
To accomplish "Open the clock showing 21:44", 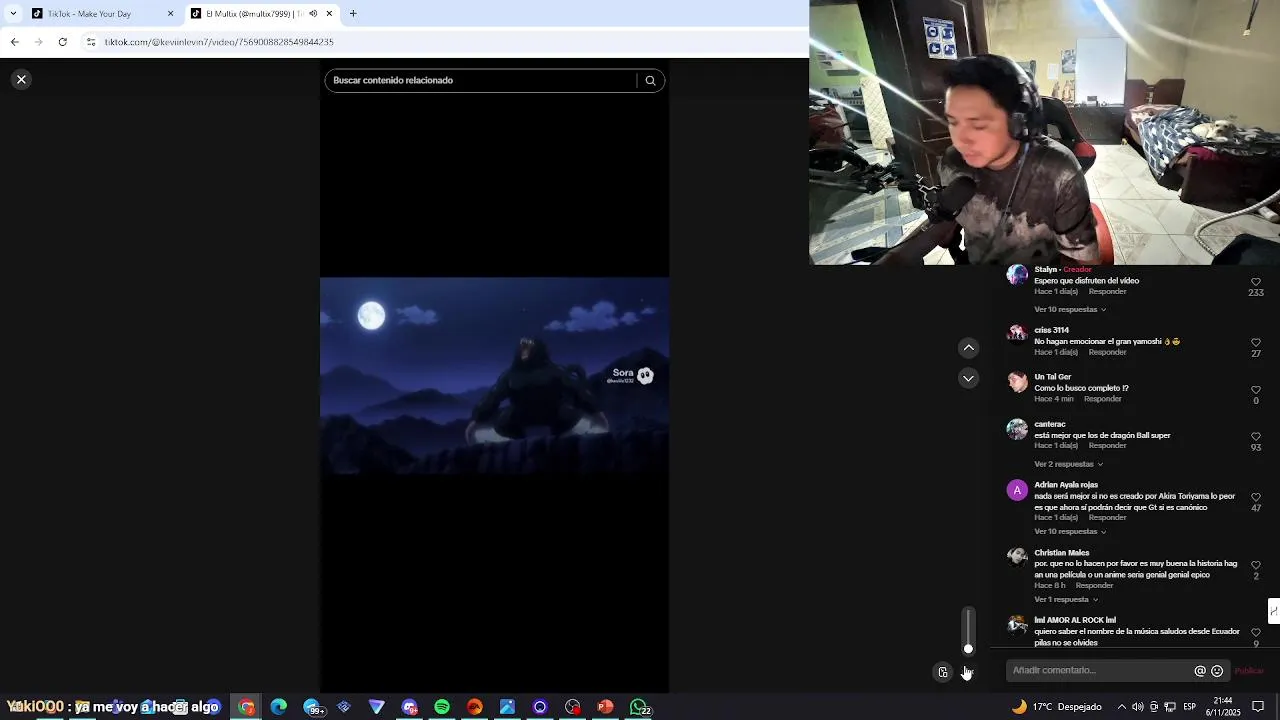I will [1222, 707].
